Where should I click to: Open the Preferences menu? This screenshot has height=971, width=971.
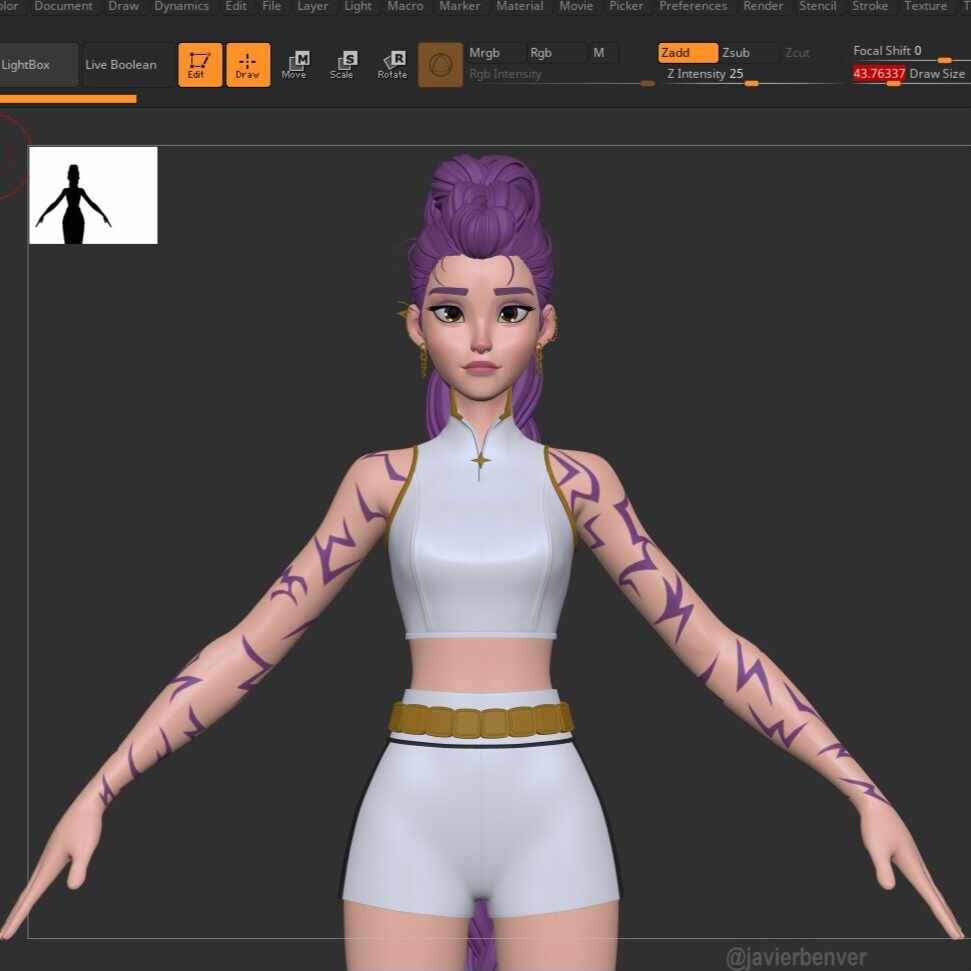[693, 6]
